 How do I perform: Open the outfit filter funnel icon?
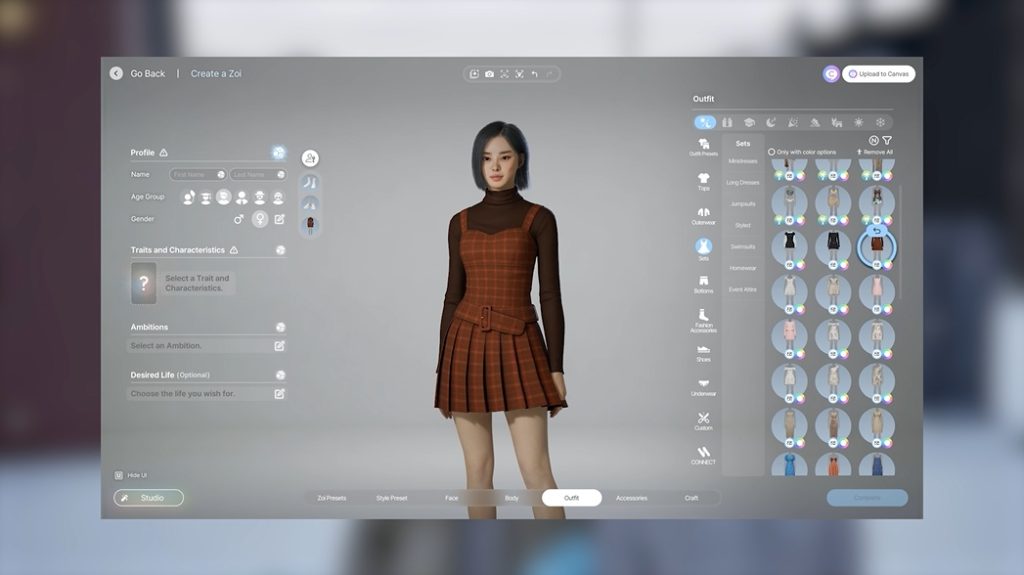[x=887, y=140]
